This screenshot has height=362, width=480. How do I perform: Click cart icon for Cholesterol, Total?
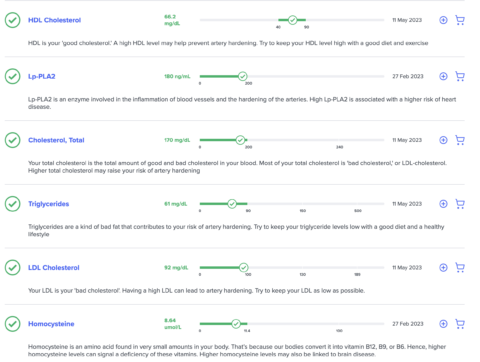[x=460, y=140]
